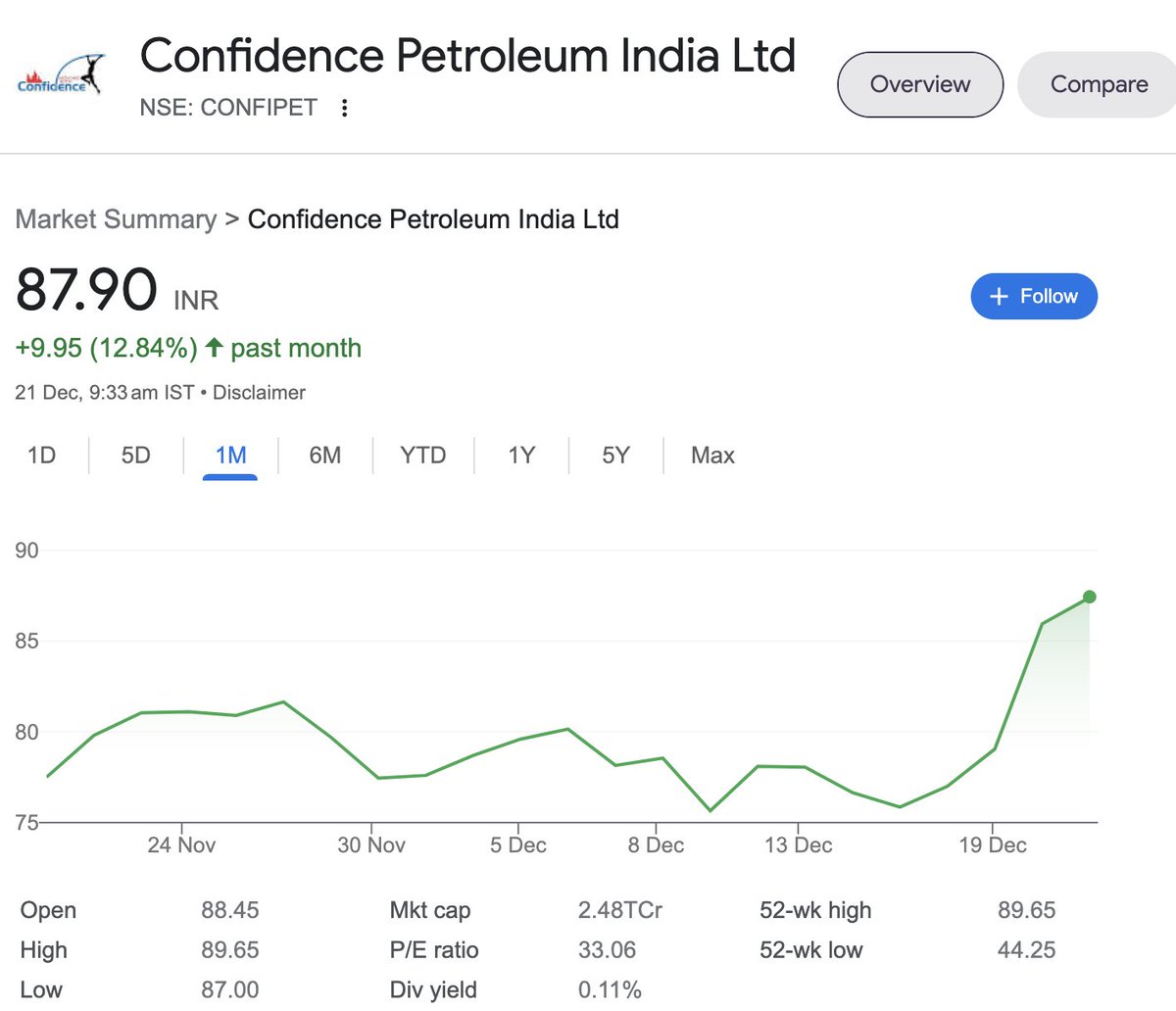Click the Open value 88.45
The width and height of the screenshot is (1176, 1011).
pyautogui.click(x=230, y=910)
